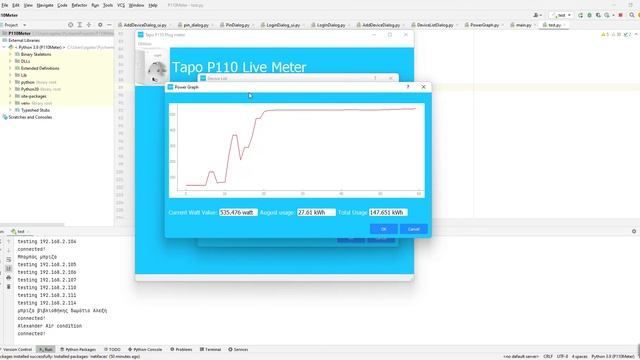Expand the Binary Skeletons node
The height and width of the screenshot is (360, 640).
click(x=11, y=54)
